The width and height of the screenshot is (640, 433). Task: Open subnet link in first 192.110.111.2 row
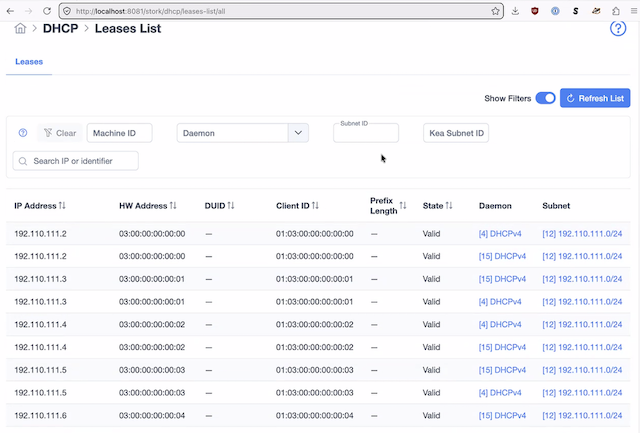582,234
